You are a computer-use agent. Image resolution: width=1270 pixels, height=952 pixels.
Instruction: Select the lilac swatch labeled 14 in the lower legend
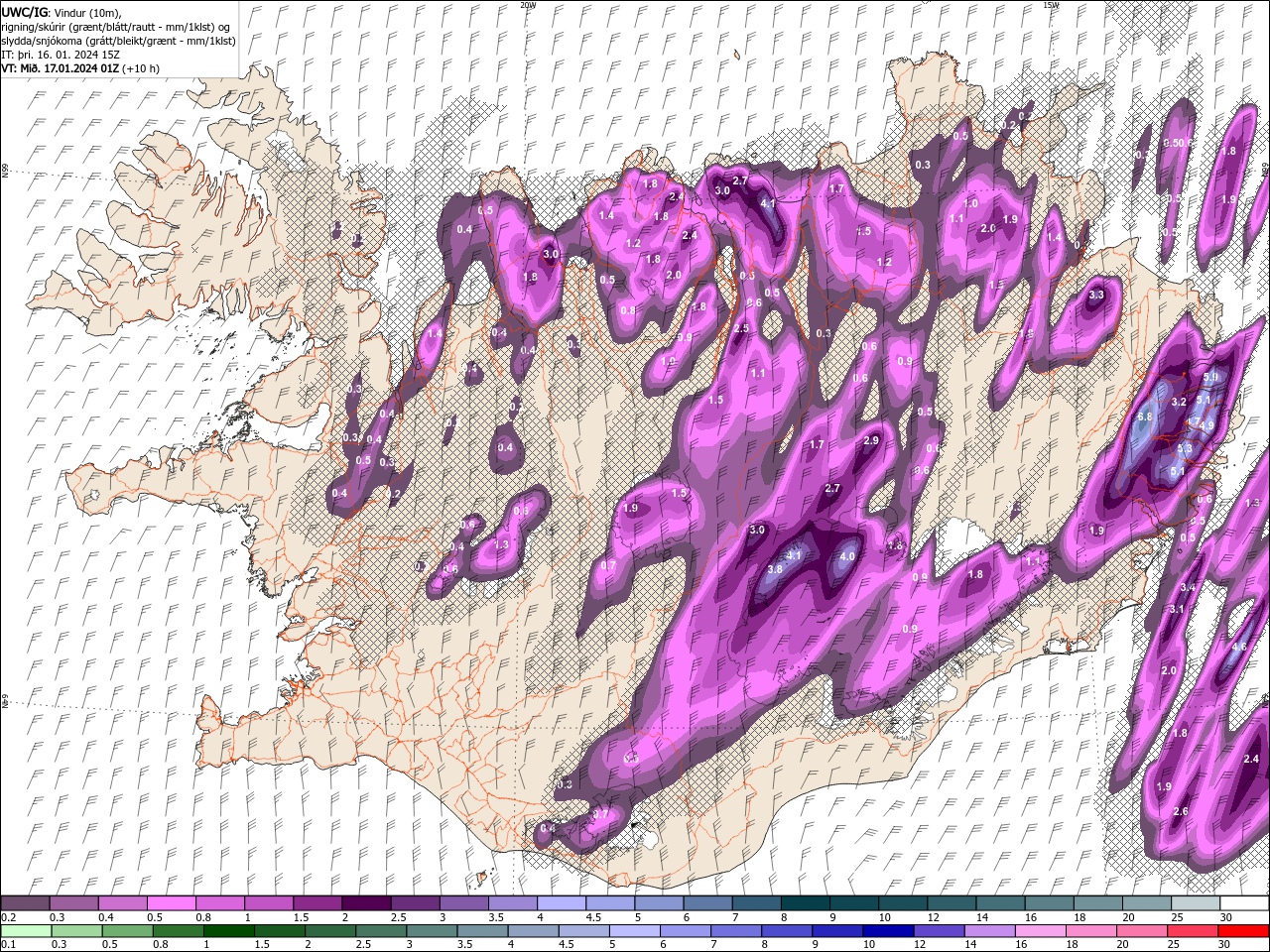(988, 930)
